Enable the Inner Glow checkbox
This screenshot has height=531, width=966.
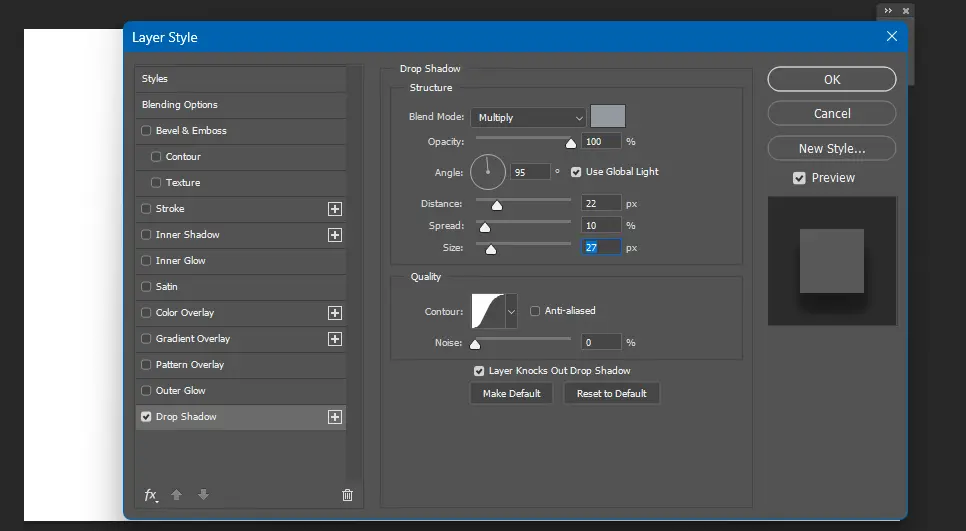tap(146, 261)
